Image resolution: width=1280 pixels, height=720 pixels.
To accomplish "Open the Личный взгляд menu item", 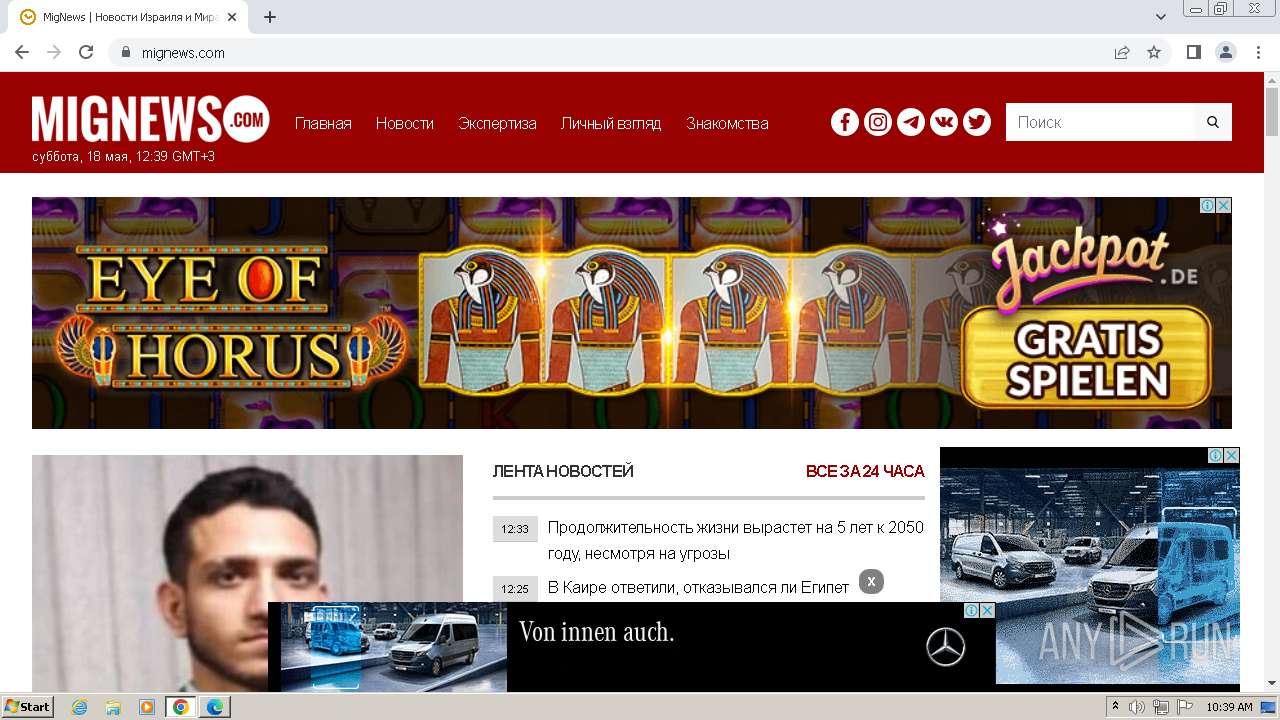I will click(x=611, y=123).
